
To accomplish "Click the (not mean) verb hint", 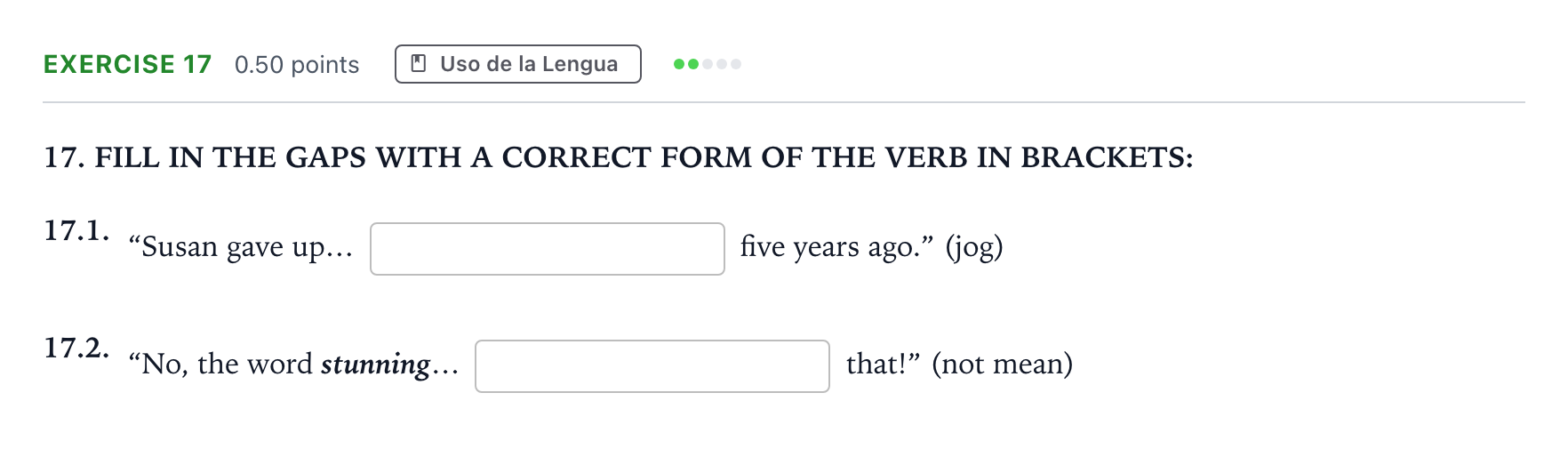I will (x=1003, y=364).
